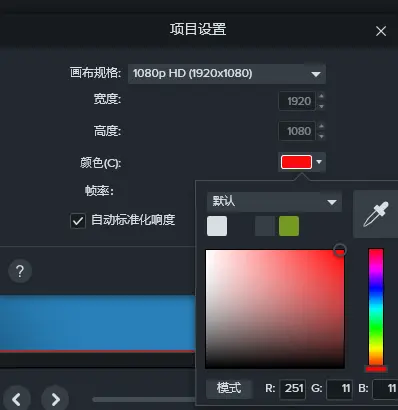Click the G value input field
Image resolution: width=398 pixels, height=410 pixels.
[x=340, y=389]
